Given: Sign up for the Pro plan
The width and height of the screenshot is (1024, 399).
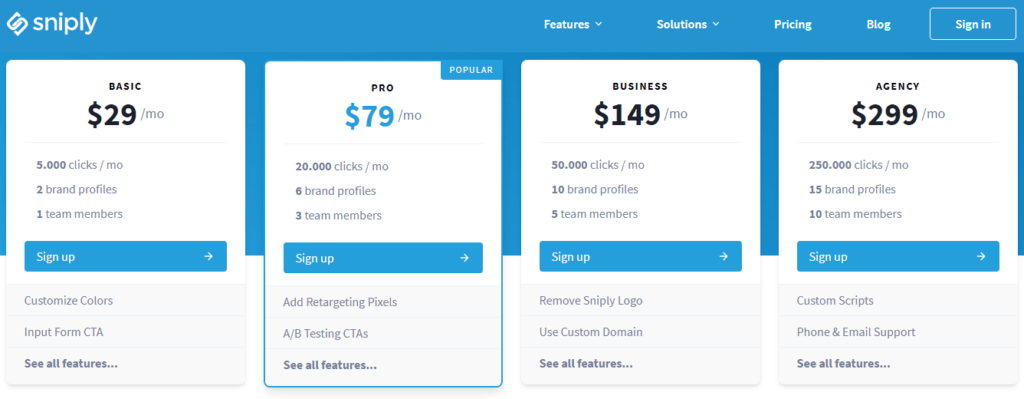Looking at the screenshot, I should tap(383, 258).
